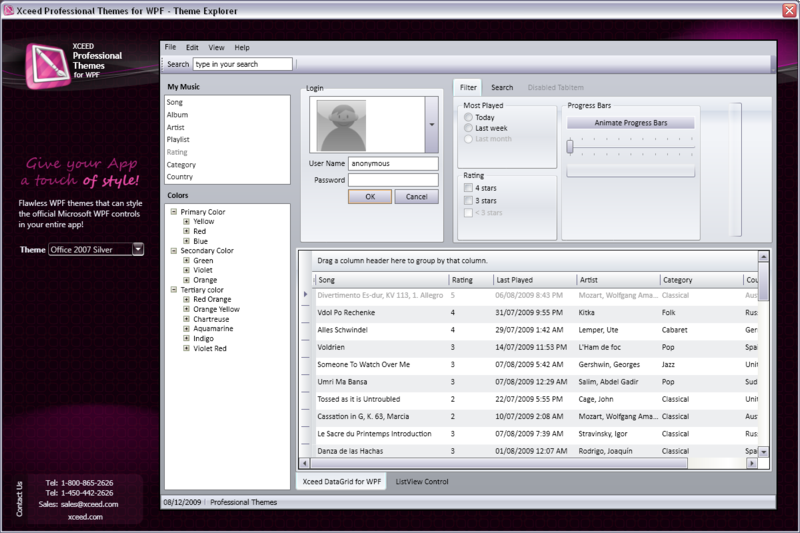Check the 4 stars rating box
This screenshot has height=533, width=800.
pyautogui.click(x=468, y=188)
